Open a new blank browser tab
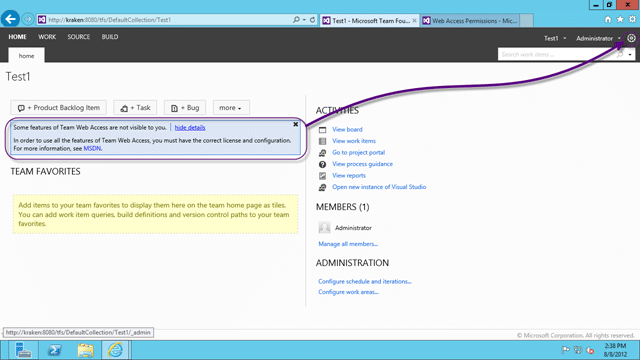640x360 pixels. [527, 20]
